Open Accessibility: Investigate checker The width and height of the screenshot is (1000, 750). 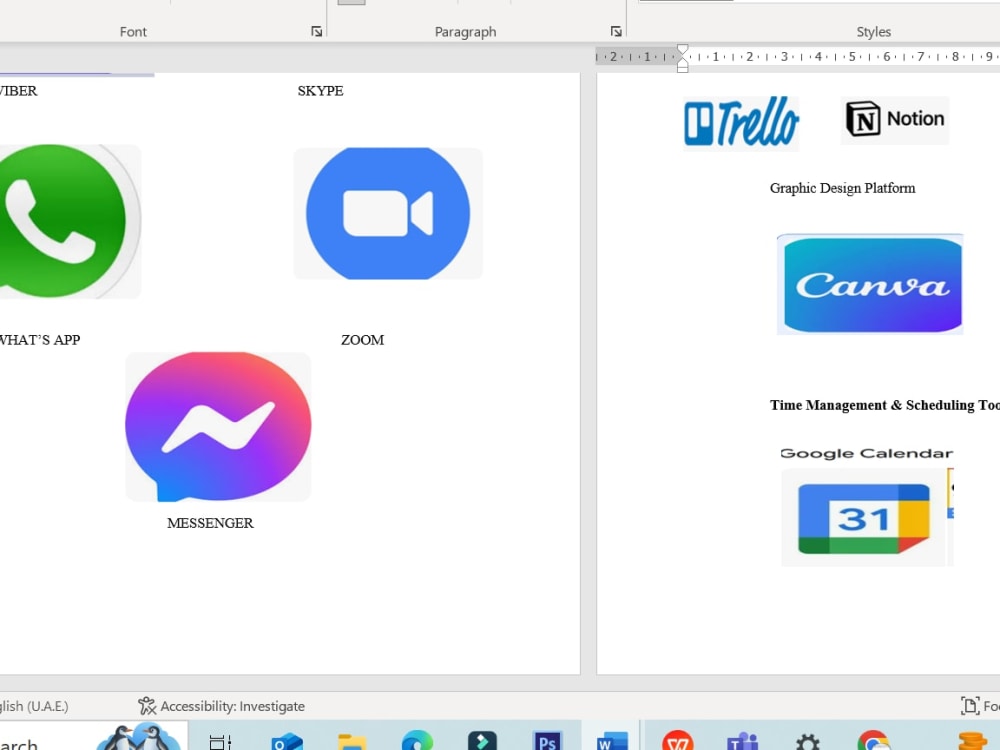tap(221, 706)
